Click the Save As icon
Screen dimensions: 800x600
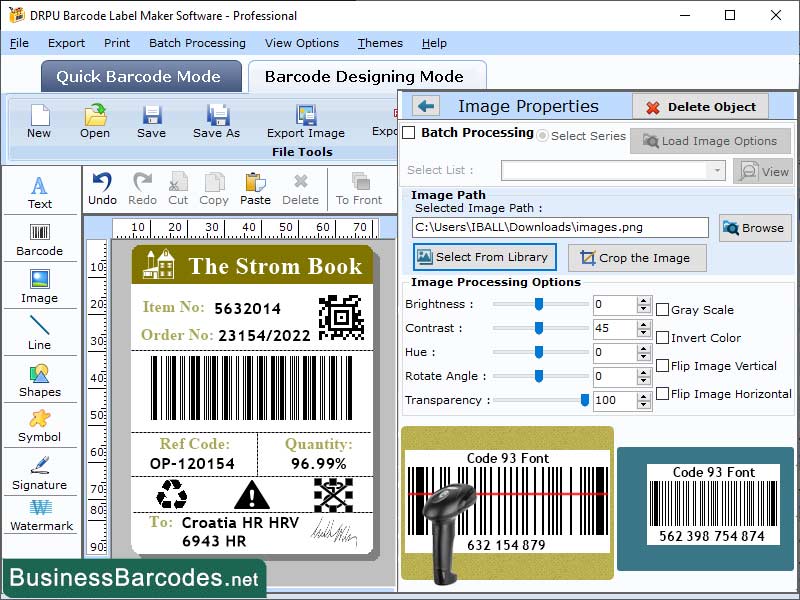217,121
